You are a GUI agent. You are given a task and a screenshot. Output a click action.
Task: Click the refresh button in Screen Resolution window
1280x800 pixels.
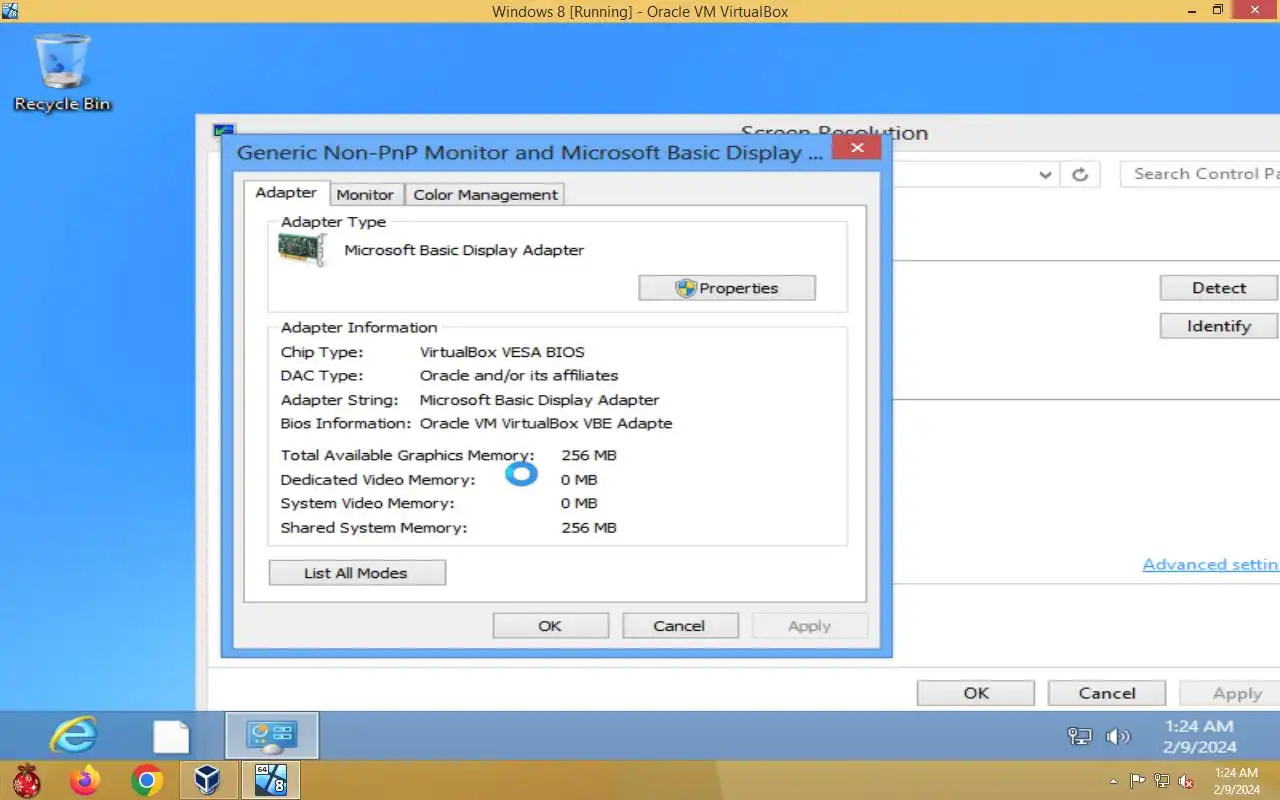[x=1080, y=174]
